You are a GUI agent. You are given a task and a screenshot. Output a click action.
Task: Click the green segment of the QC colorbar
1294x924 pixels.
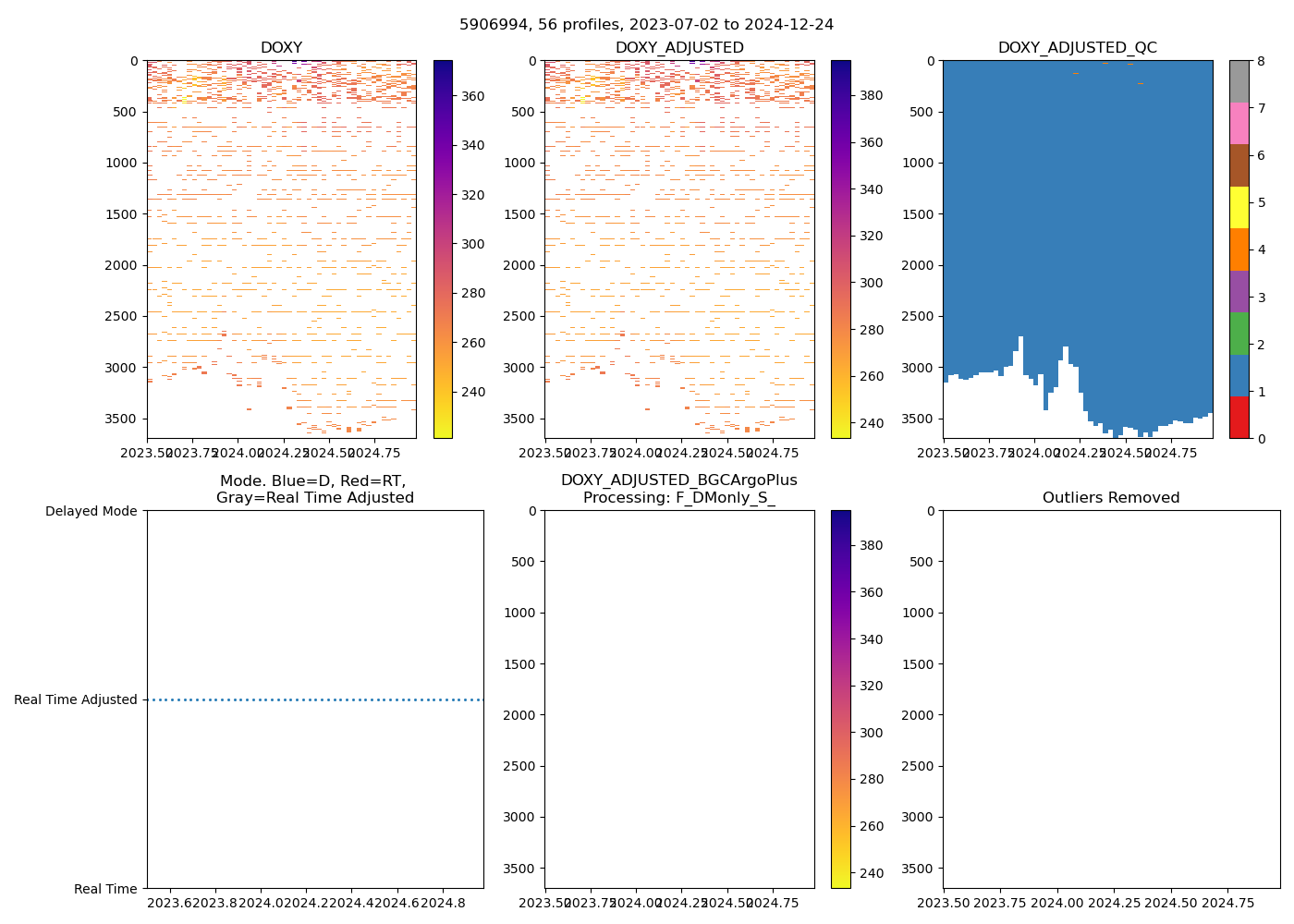[x=1239, y=333]
